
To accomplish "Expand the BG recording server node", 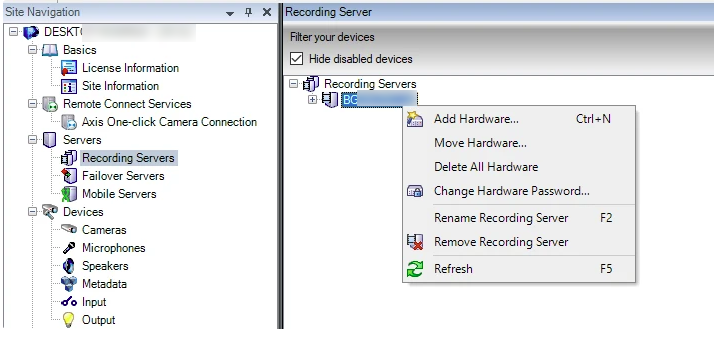I will click(x=312, y=99).
